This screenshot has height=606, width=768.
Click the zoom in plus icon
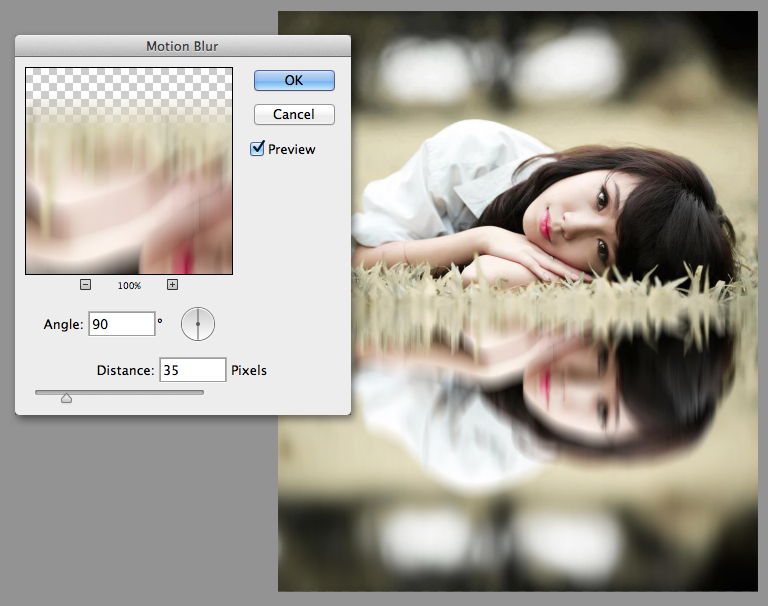172,285
